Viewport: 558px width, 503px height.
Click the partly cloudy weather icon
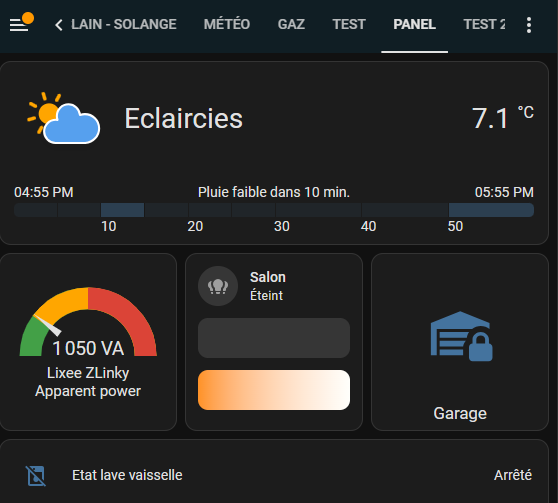(x=64, y=118)
